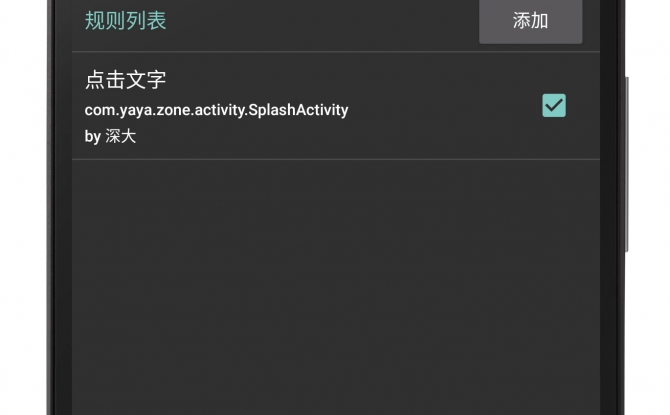Disable the SplashActivity rule via its checkbox
This screenshot has width=670, height=415.
pos(554,106)
